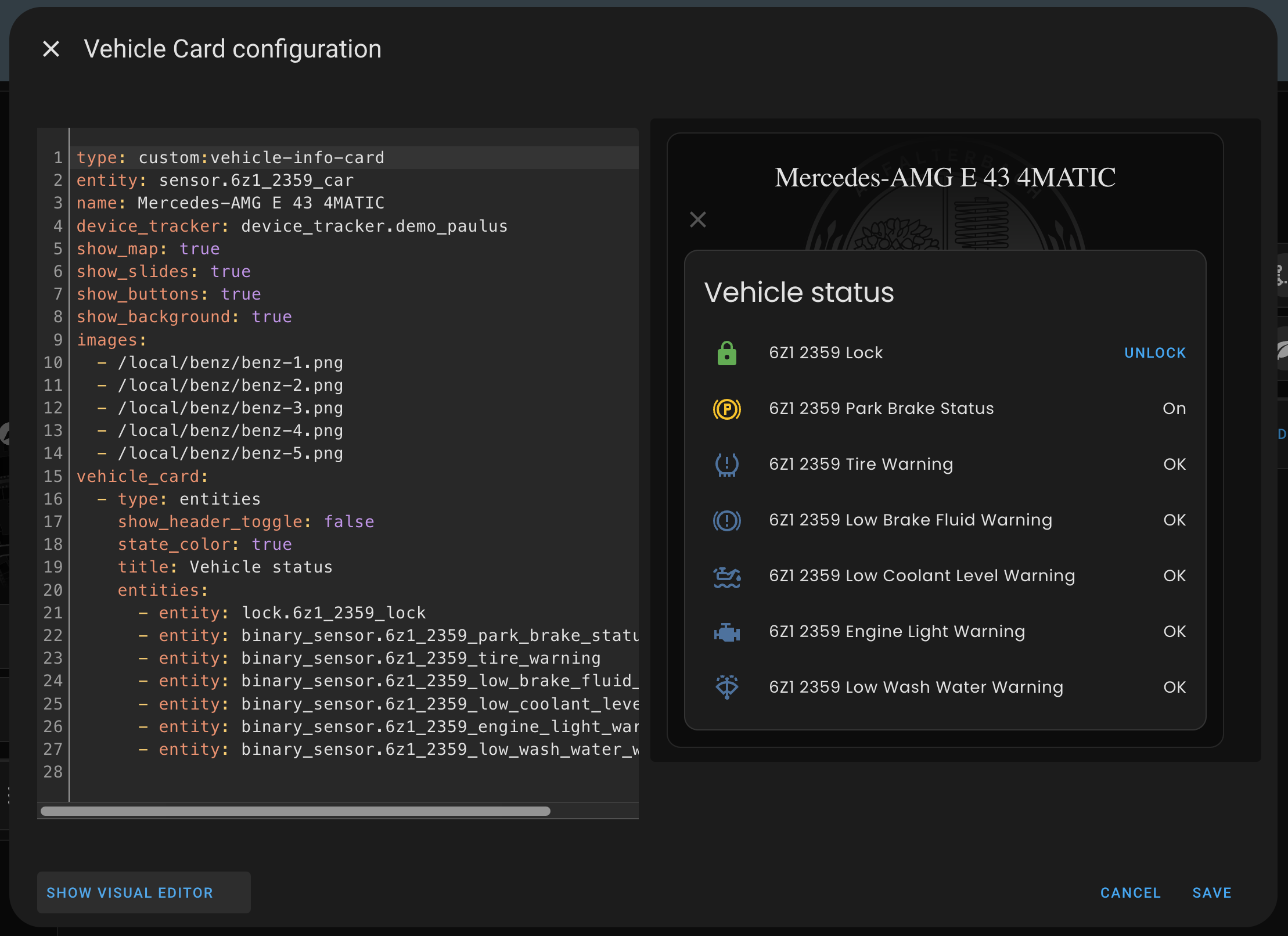The height and width of the screenshot is (936, 1288).
Task: Close the Vehicle status sub-card
Action: (697, 219)
